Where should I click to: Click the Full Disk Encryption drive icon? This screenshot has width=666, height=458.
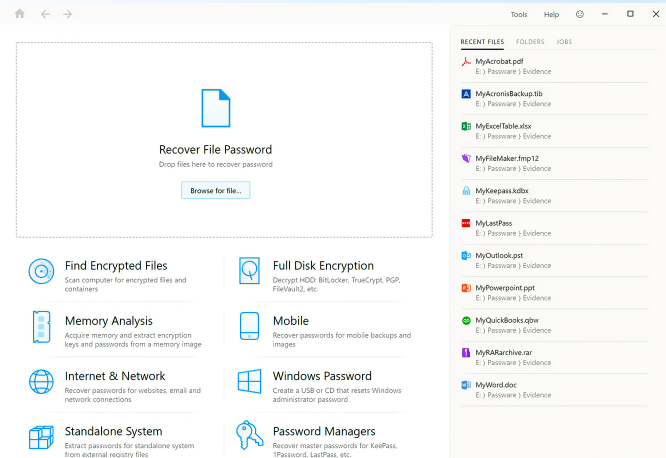(249, 270)
